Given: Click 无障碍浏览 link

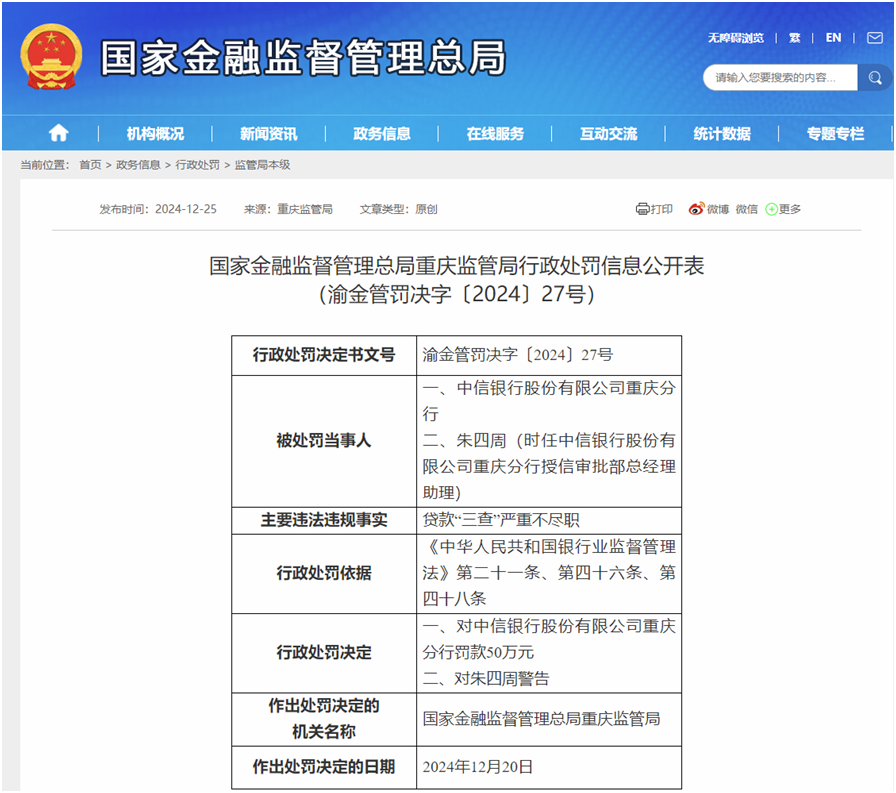Looking at the screenshot, I should tap(735, 38).
